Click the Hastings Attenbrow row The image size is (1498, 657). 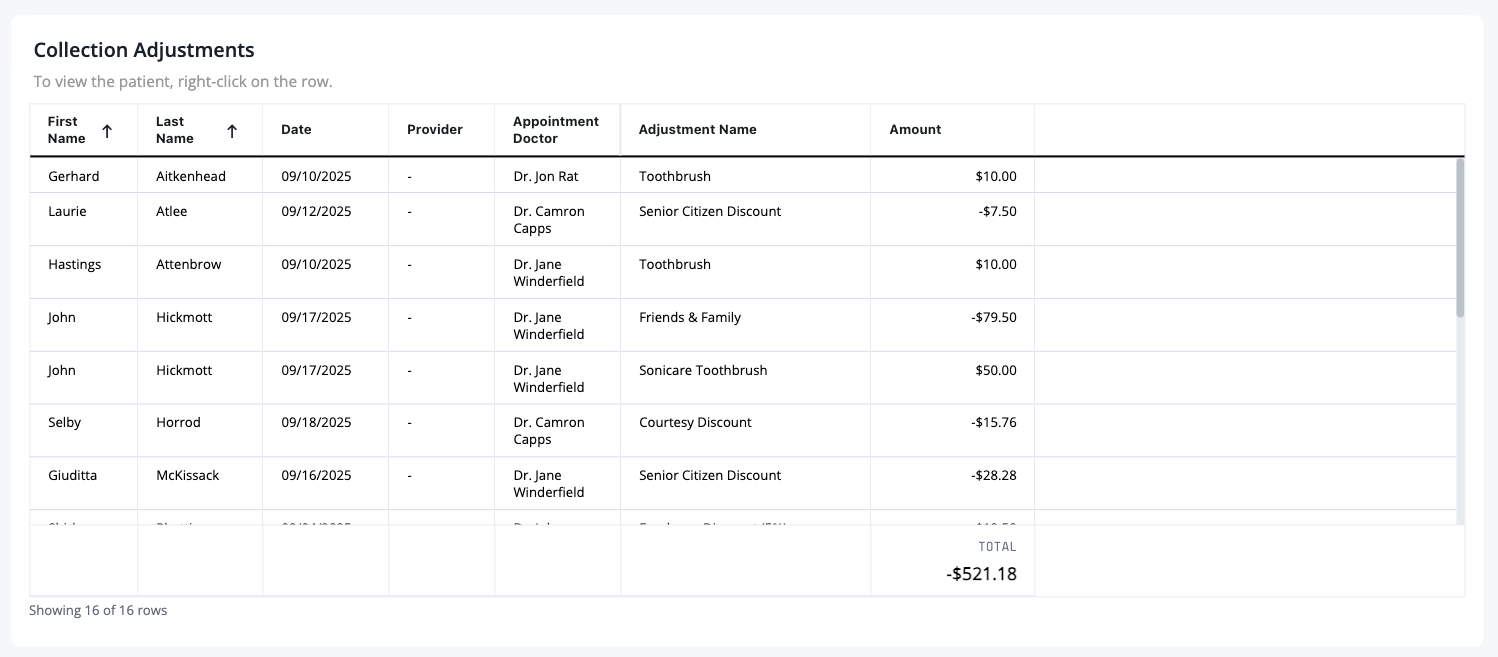(x=743, y=273)
